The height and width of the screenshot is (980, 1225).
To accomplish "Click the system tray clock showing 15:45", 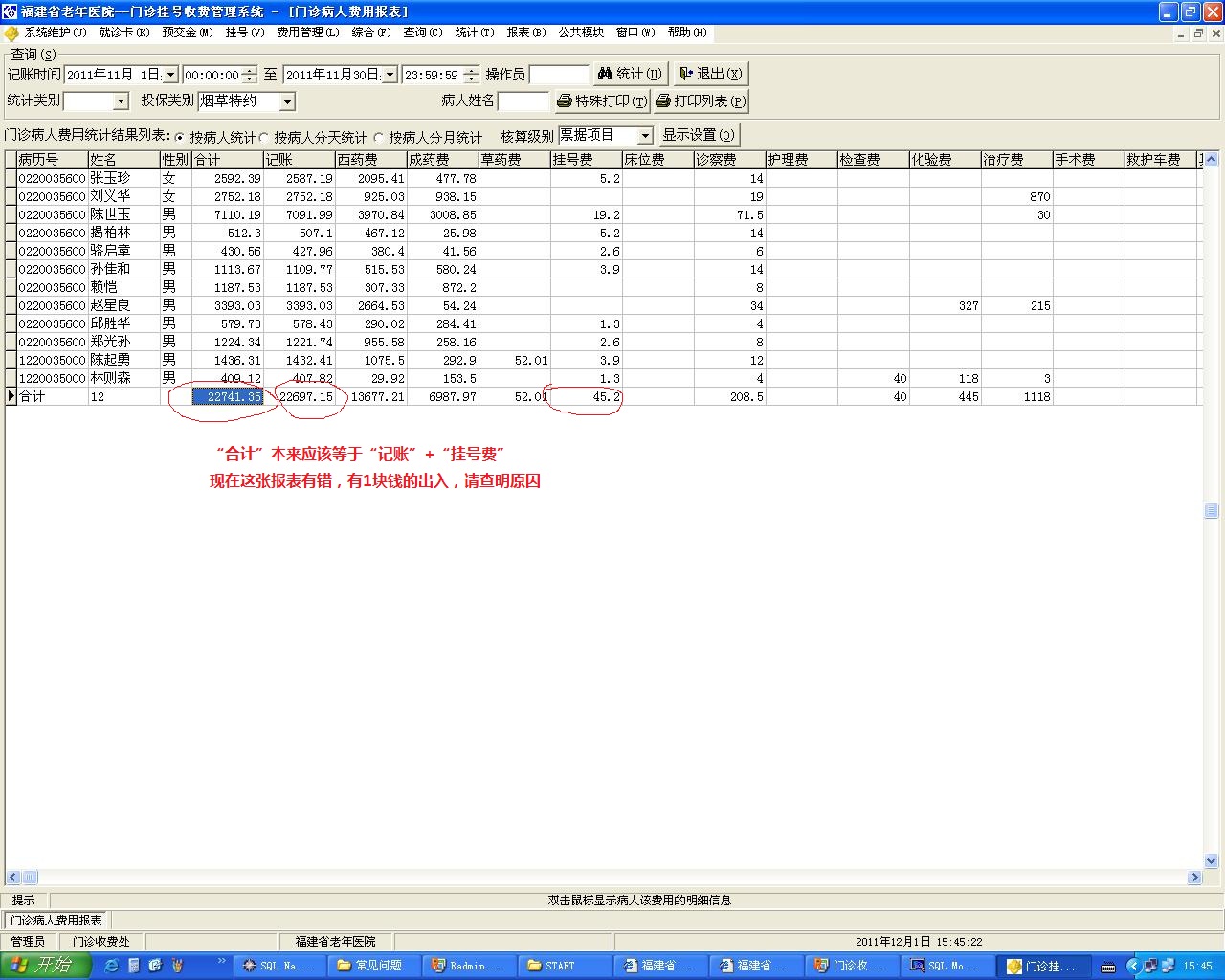I will (1198, 967).
